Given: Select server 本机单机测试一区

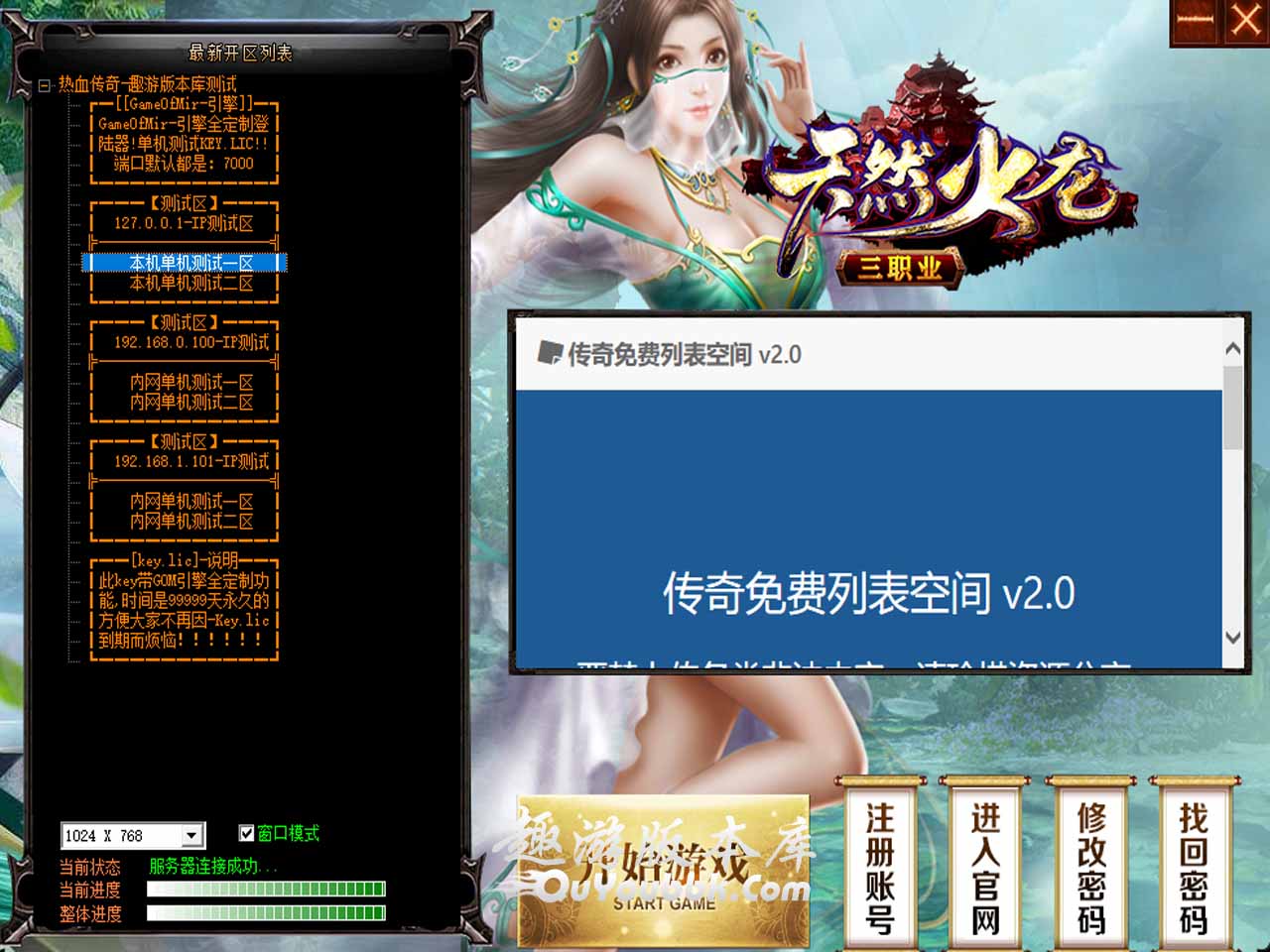Looking at the screenshot, I should [190, 263].
